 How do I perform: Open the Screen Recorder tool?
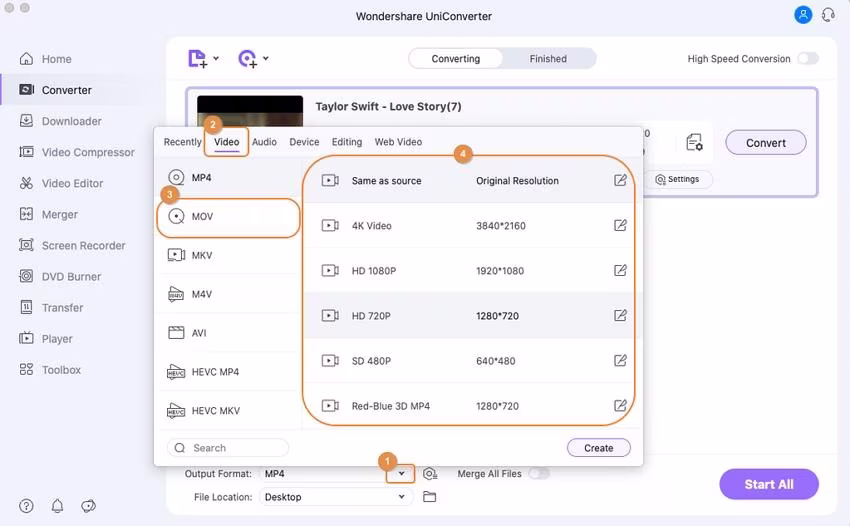click(x=72, y=245)
